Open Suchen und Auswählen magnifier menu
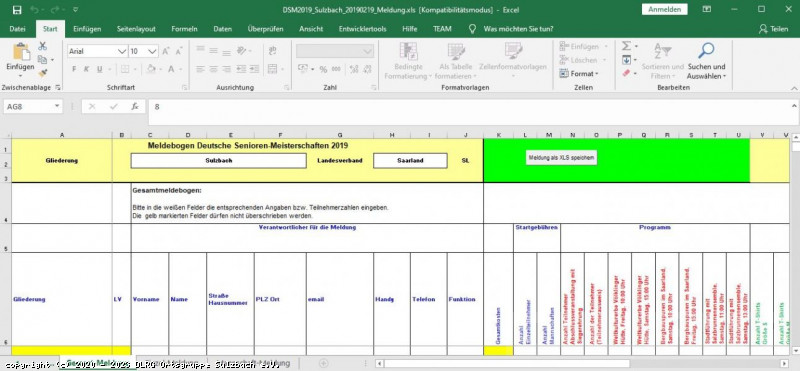Viewport: 800px width, 371px height. pyautogui.click(x=706, y=61)
